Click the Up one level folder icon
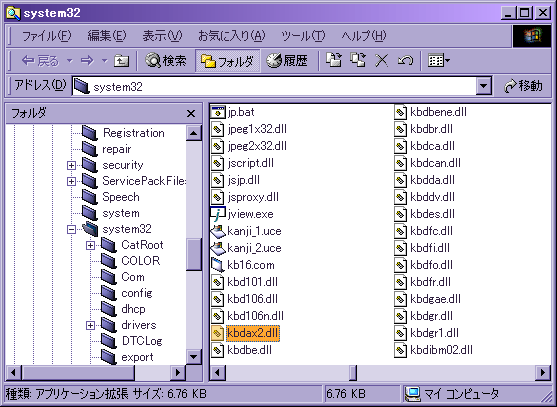The image size is (557, 407). tap(121, 61)
